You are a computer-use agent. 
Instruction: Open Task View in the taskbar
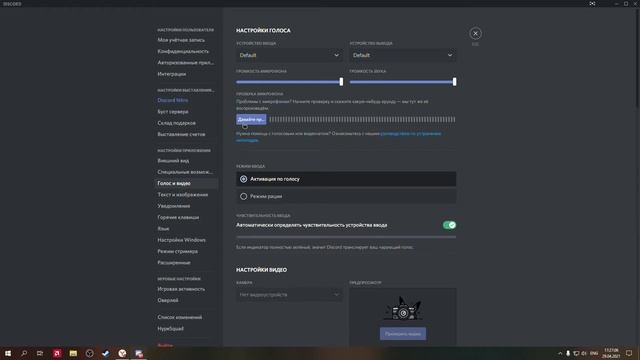point(40,353)
